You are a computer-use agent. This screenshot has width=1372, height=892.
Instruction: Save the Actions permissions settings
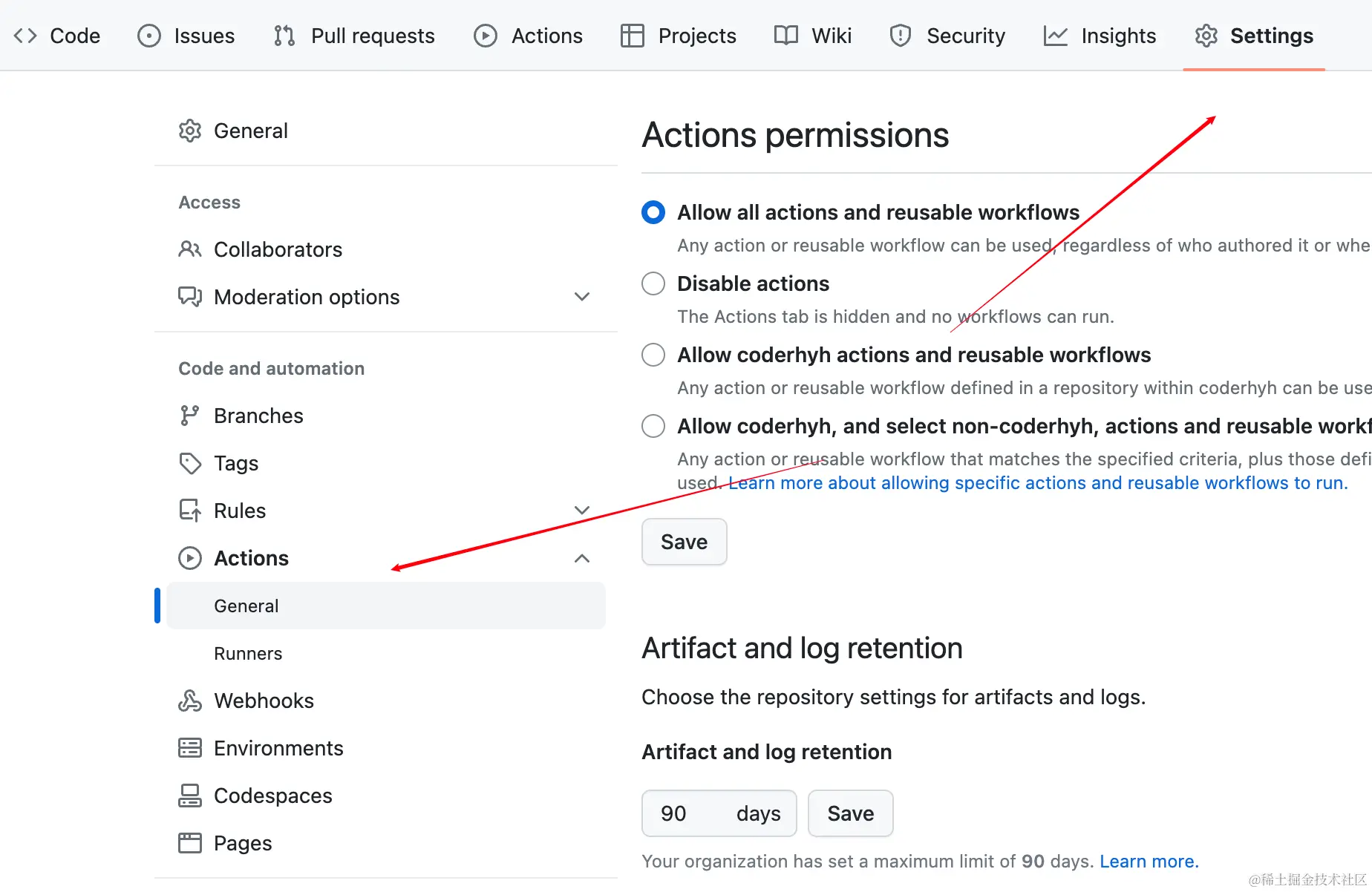[x=685, y=542]
